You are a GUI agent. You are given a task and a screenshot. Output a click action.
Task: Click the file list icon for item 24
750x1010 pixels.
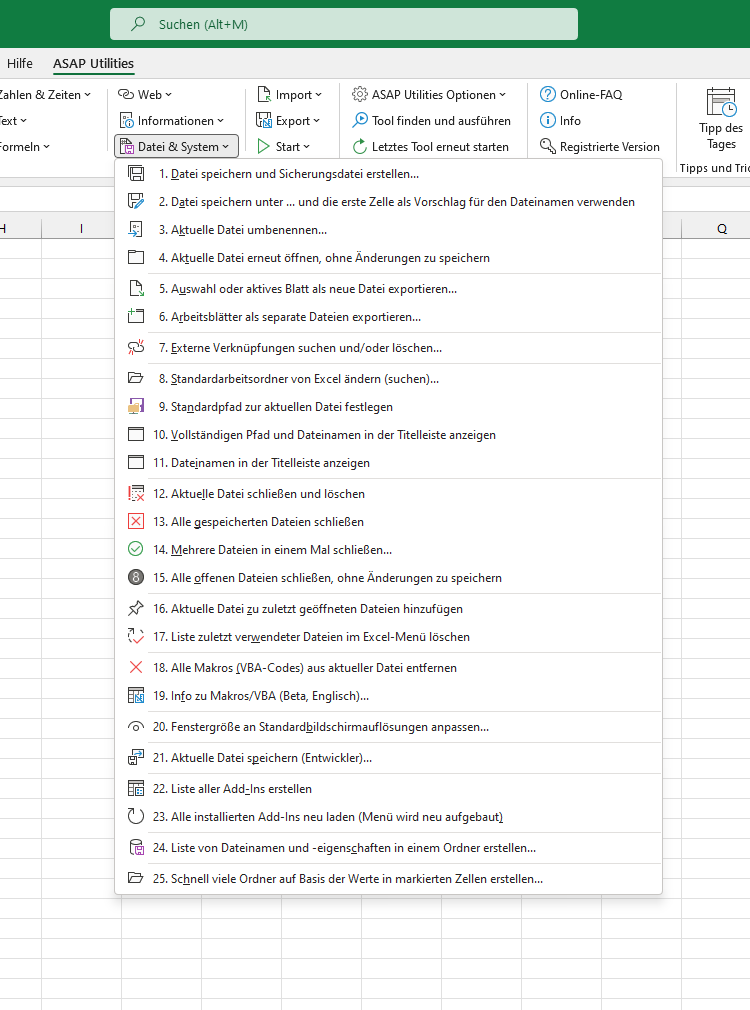click(136, 848)
